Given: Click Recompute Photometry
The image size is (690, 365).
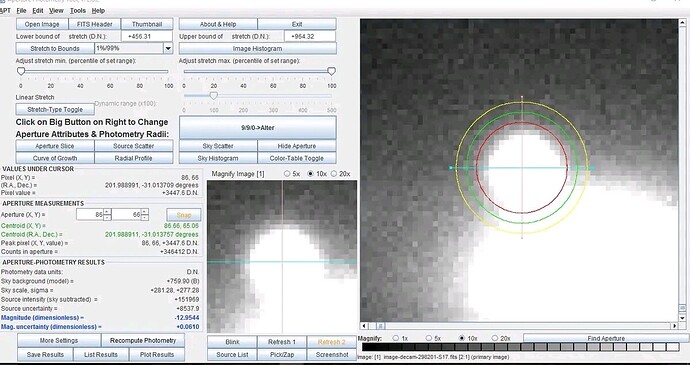Looking at the screenshot, I should tap(143, 340).
